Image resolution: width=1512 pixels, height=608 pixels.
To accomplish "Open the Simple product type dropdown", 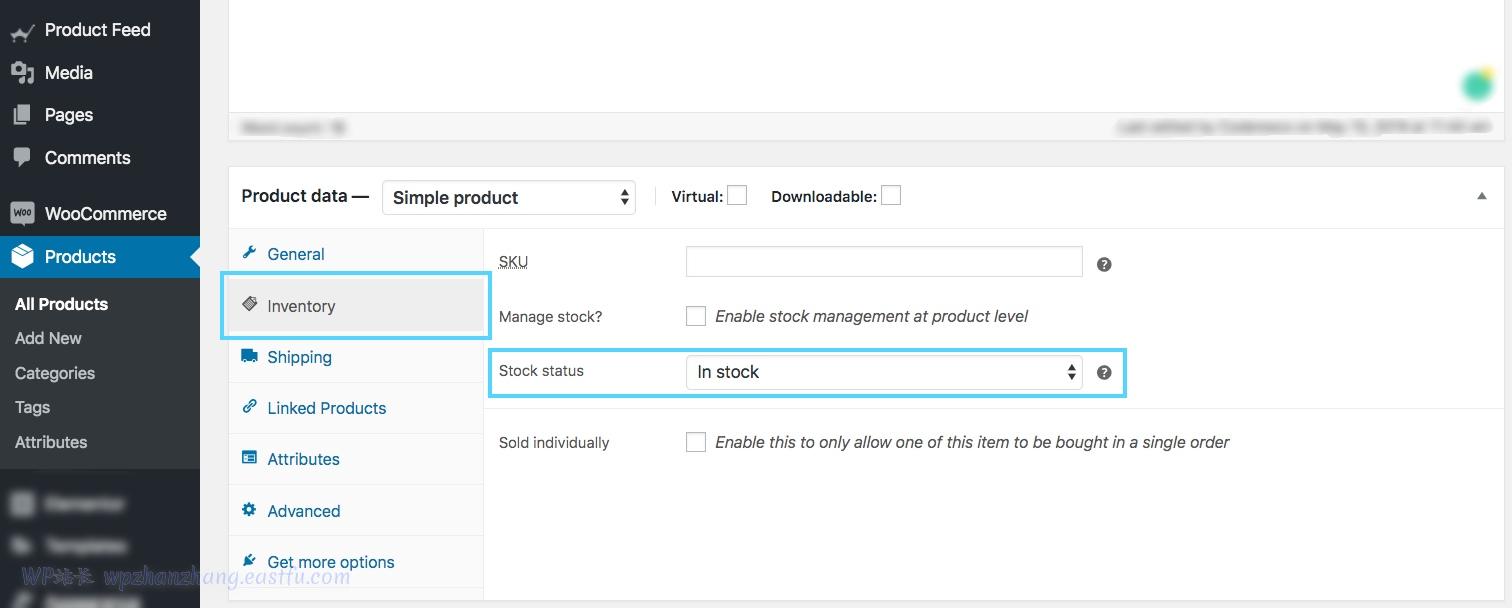I will pos(508,197).
